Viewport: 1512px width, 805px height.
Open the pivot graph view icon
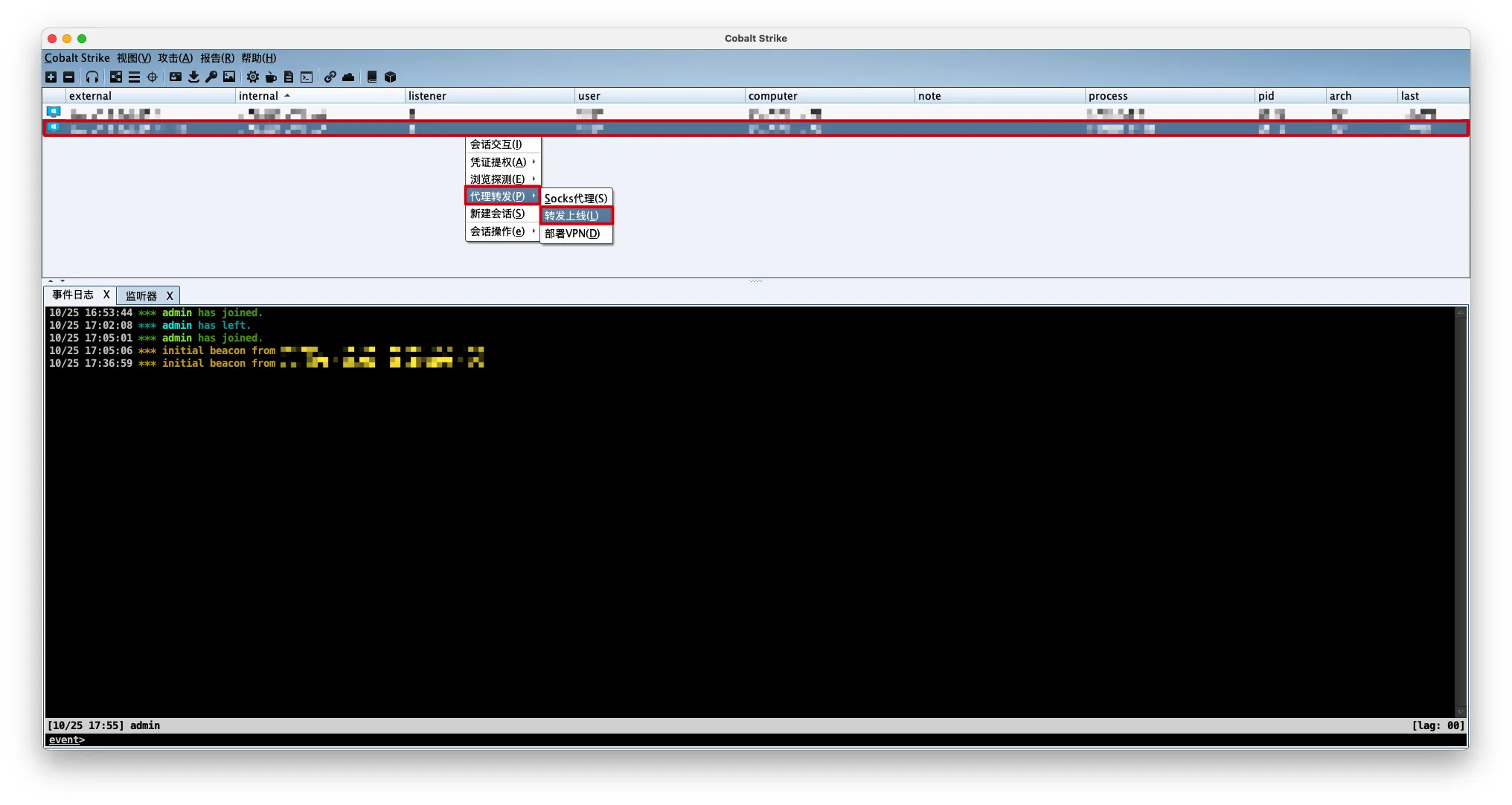(x=116, y=77)
